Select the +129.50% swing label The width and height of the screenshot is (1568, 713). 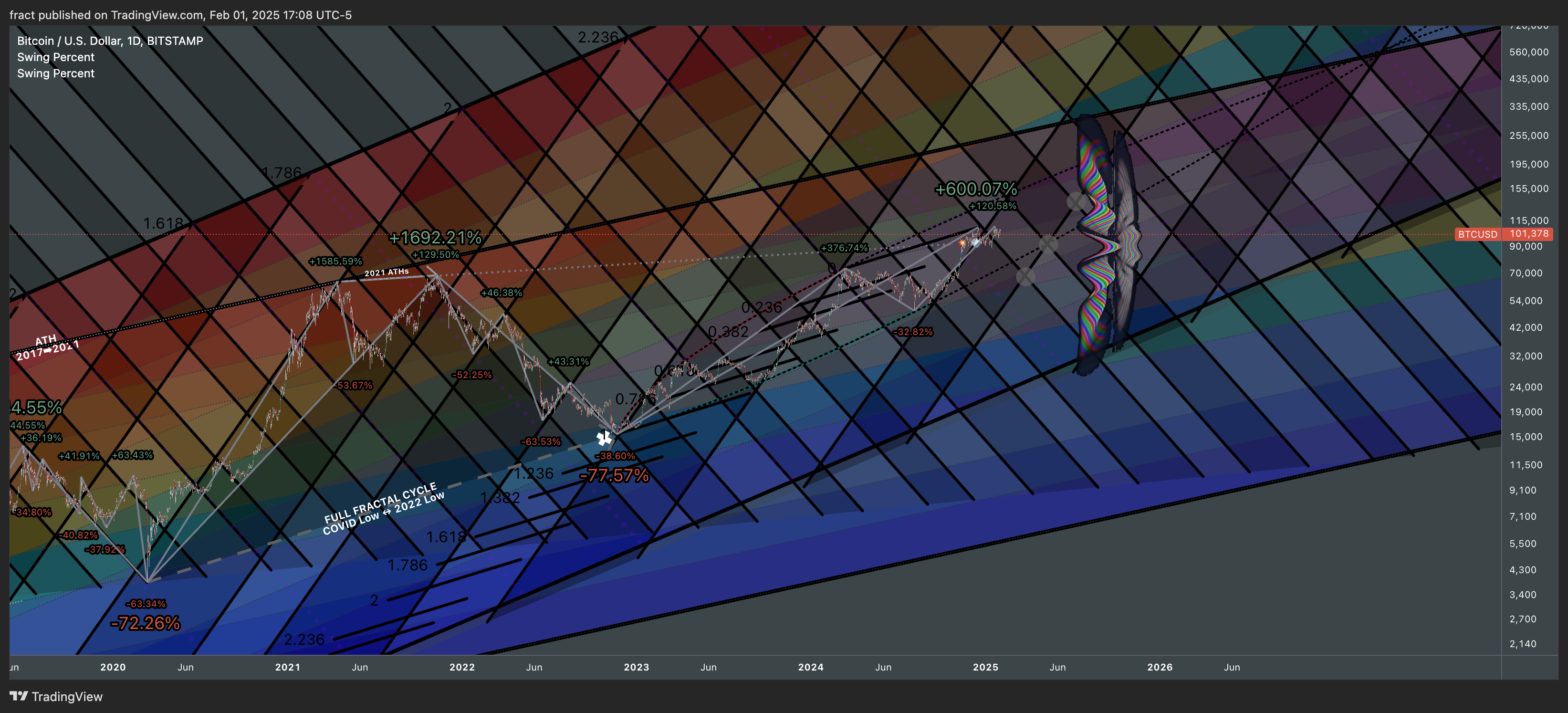pos(435,254)
